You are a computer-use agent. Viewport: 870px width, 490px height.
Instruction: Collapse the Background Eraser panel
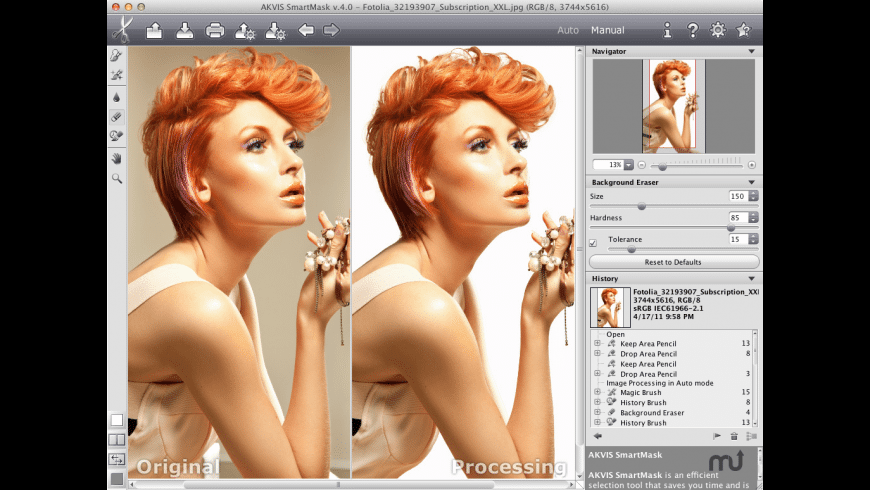(751, 182)
